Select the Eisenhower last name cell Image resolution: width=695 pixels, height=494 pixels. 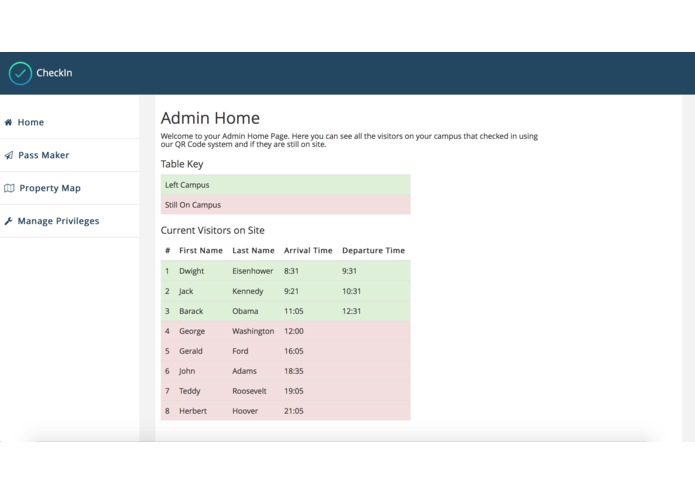click(253, 271)
